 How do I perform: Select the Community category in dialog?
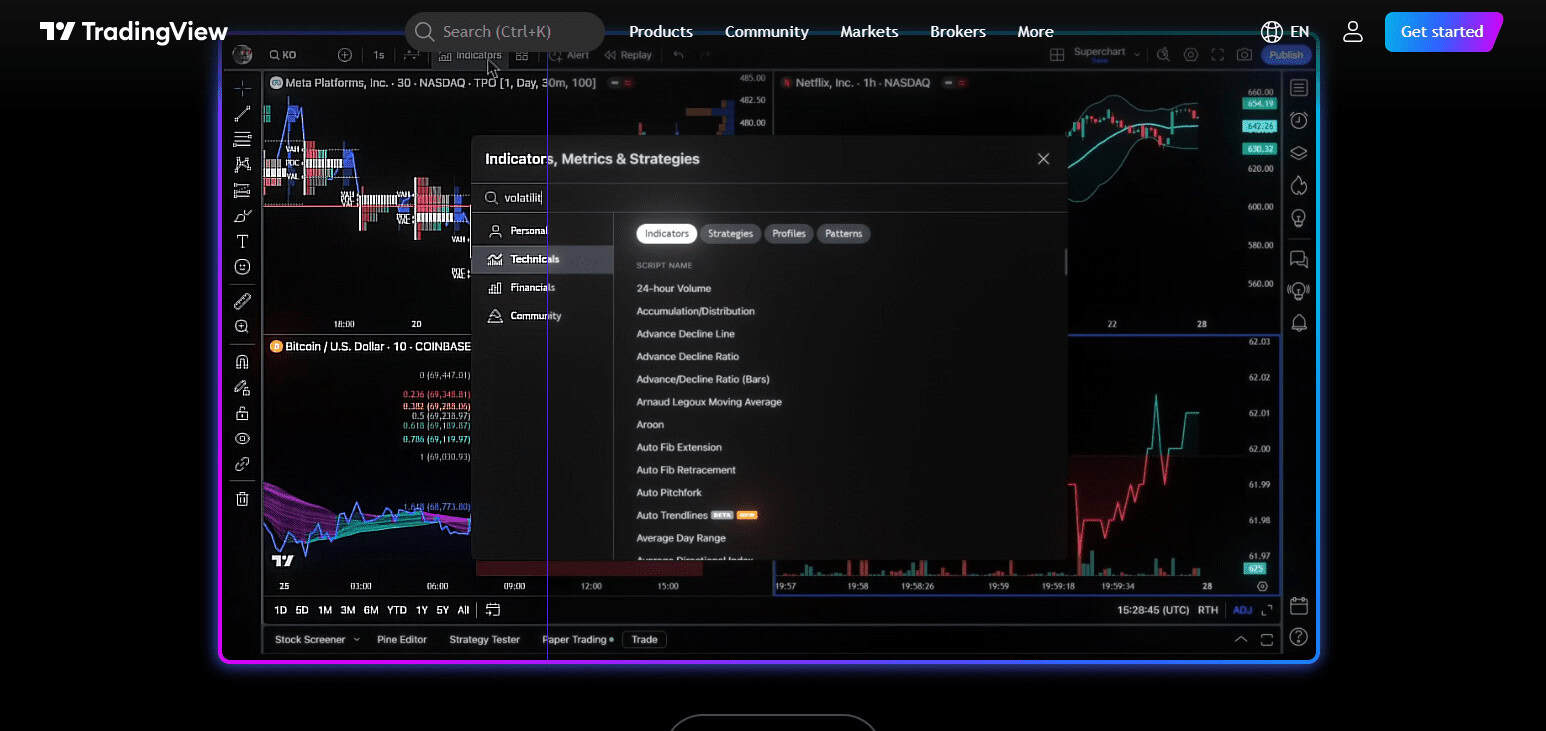pyautogui.click(x=542, y=316)
